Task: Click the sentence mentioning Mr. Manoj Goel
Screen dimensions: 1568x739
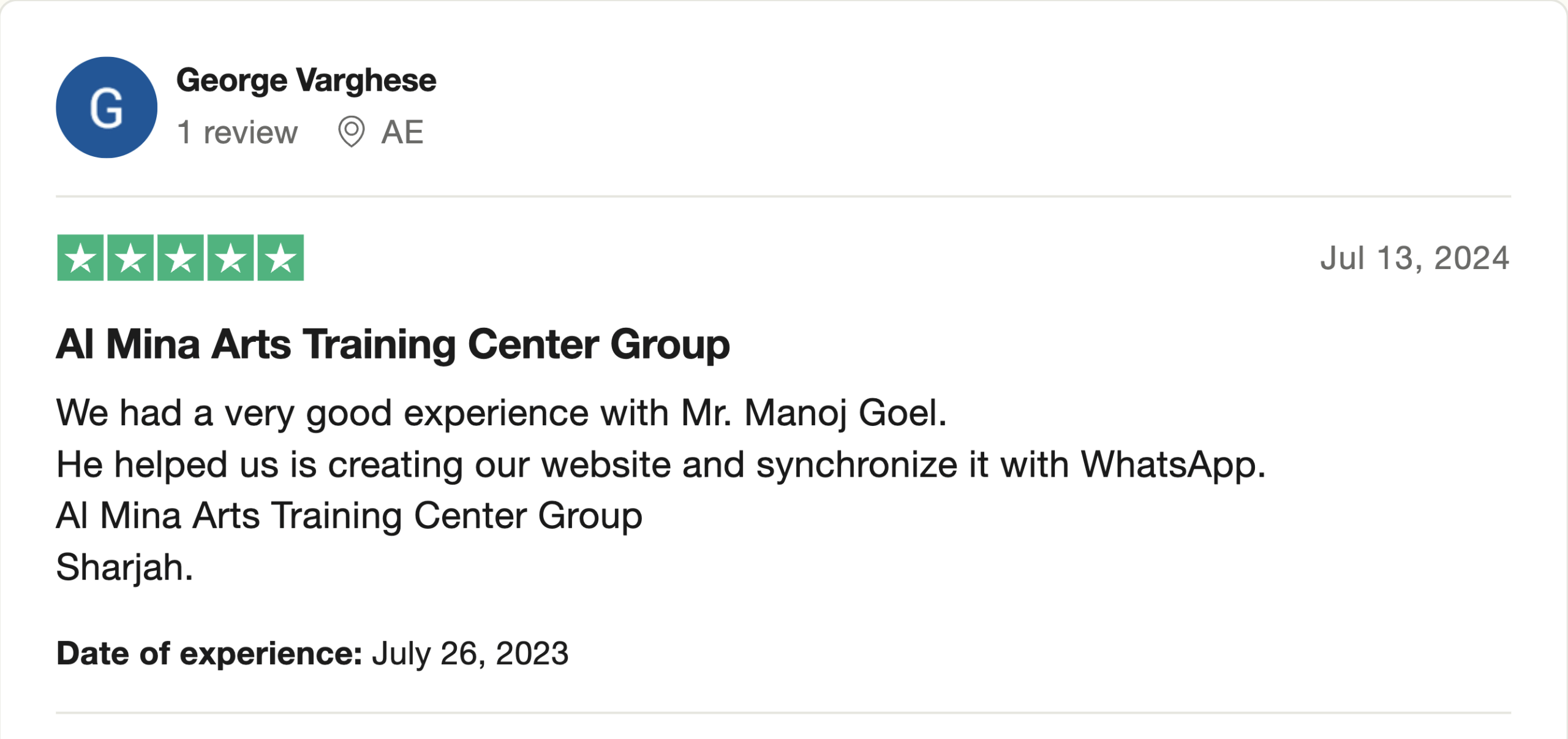Action: tap(501, 412)
